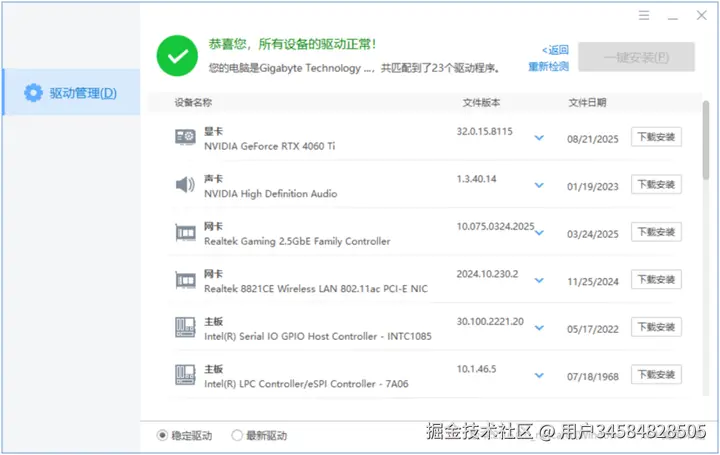Image resolution: width=720 pixels, height=455 pixels.
Task: Click the 返回 link
Action: pos(555,50)
